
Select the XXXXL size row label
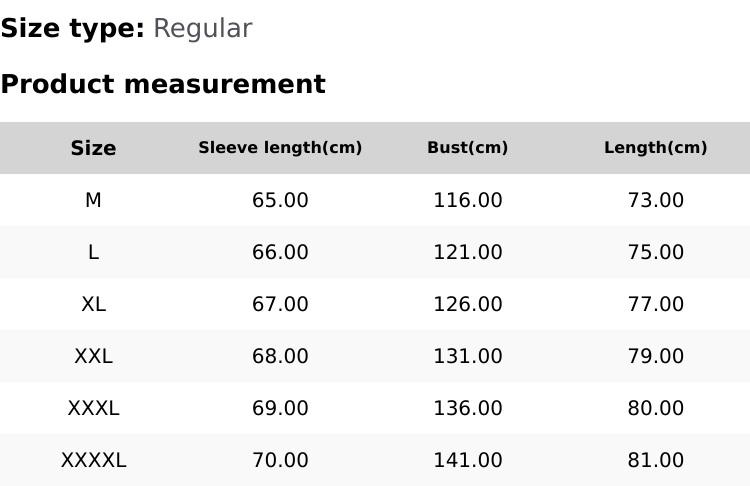(x=93, y=460)
